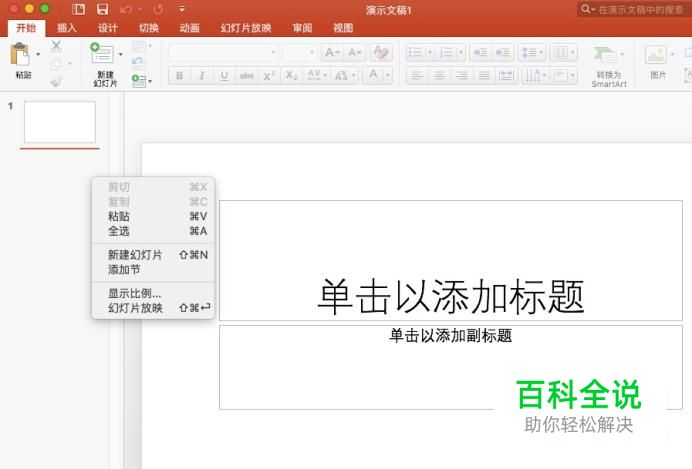
Task: Open the New Slide layout dropdown arrow
Action: point(120,54)
